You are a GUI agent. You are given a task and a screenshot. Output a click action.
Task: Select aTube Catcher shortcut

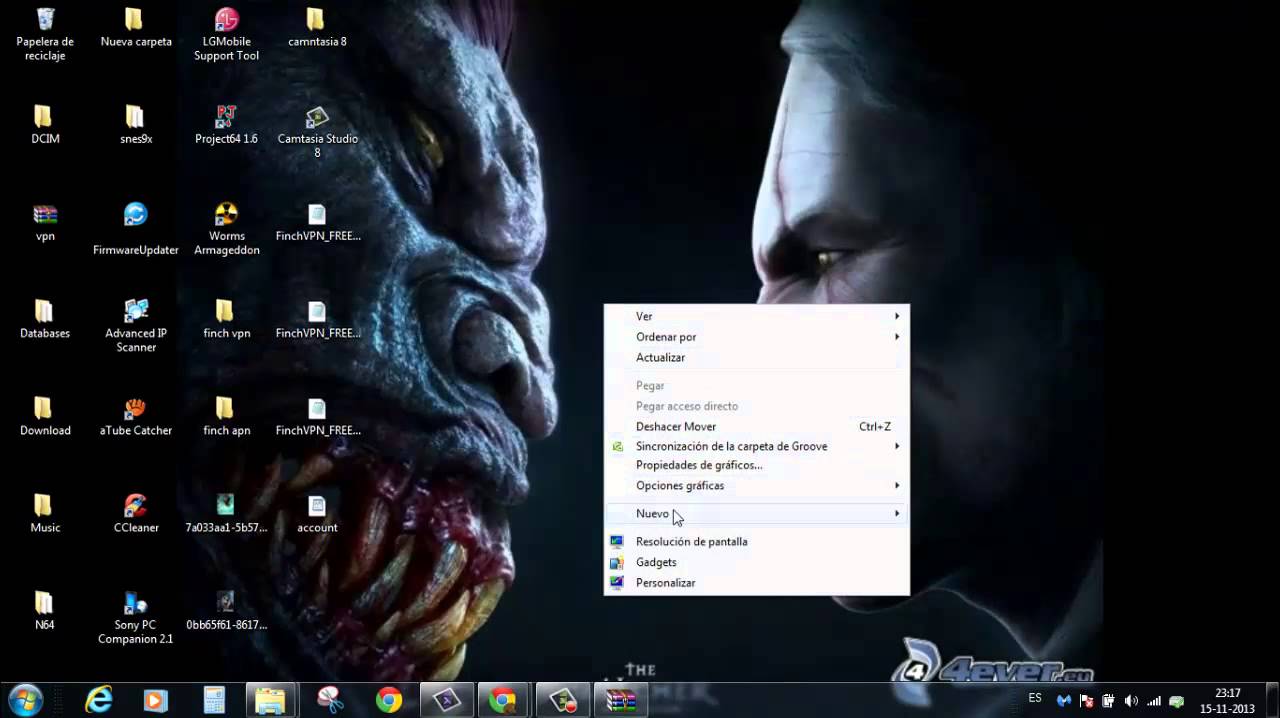click(136, 415)
